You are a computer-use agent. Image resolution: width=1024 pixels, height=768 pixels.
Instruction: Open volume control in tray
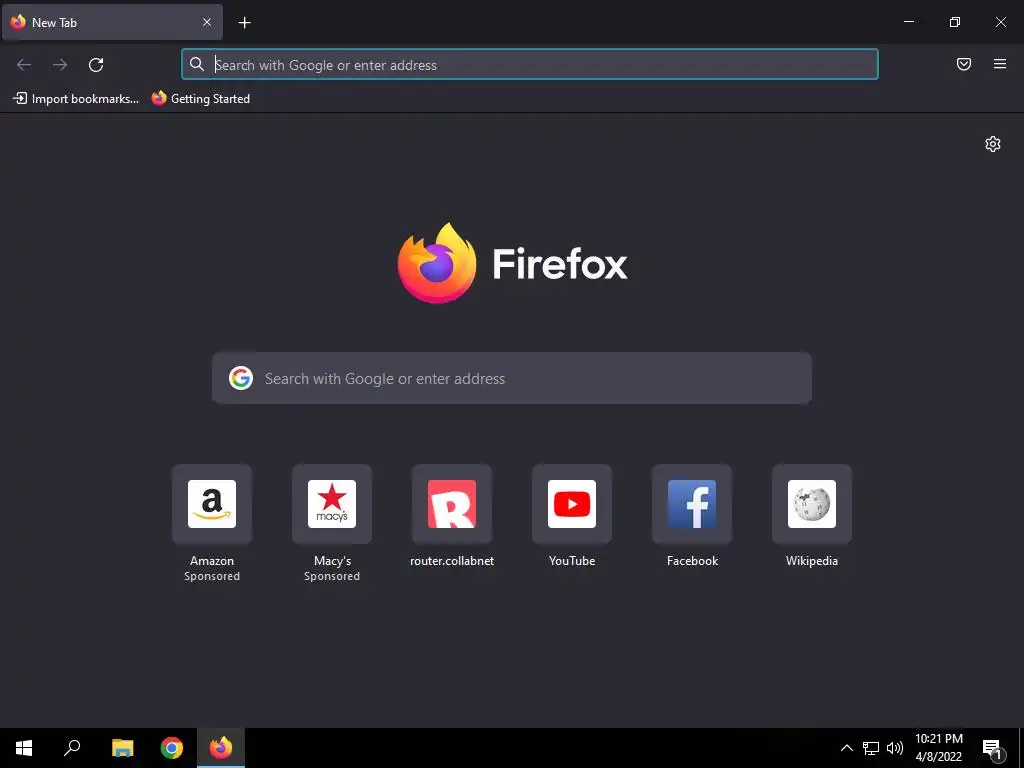[895, 748]
